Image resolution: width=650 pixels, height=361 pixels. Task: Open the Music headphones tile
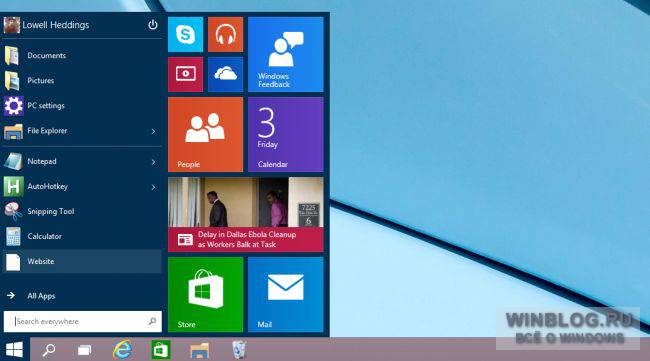(x=225, y=34)
